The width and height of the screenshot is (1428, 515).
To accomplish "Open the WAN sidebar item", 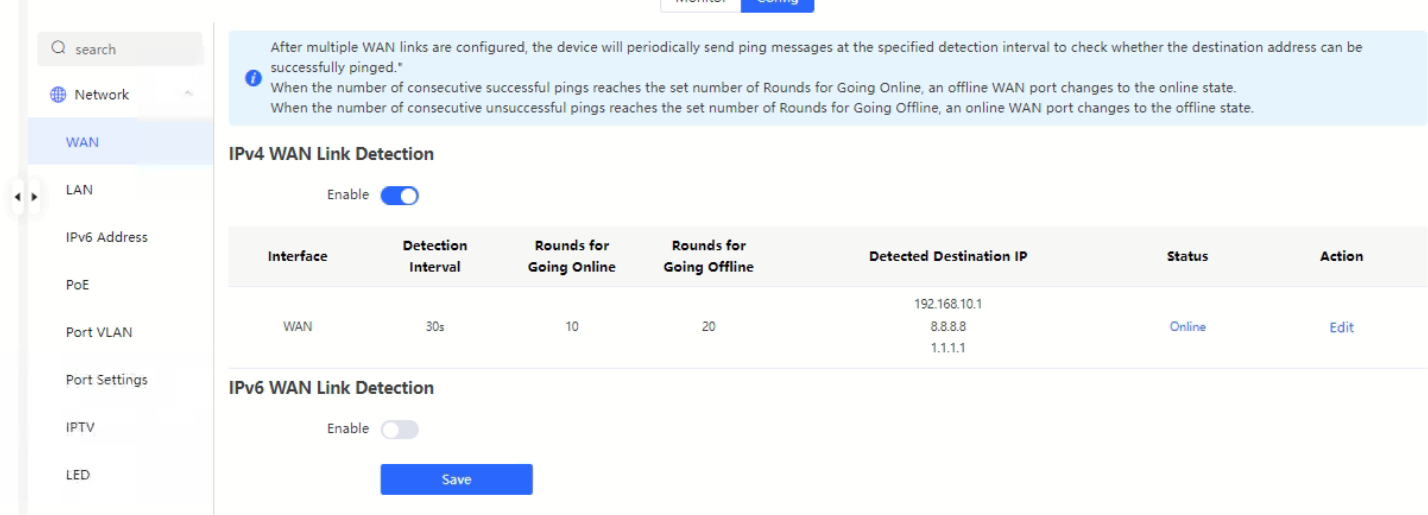I will pos(82,142).
